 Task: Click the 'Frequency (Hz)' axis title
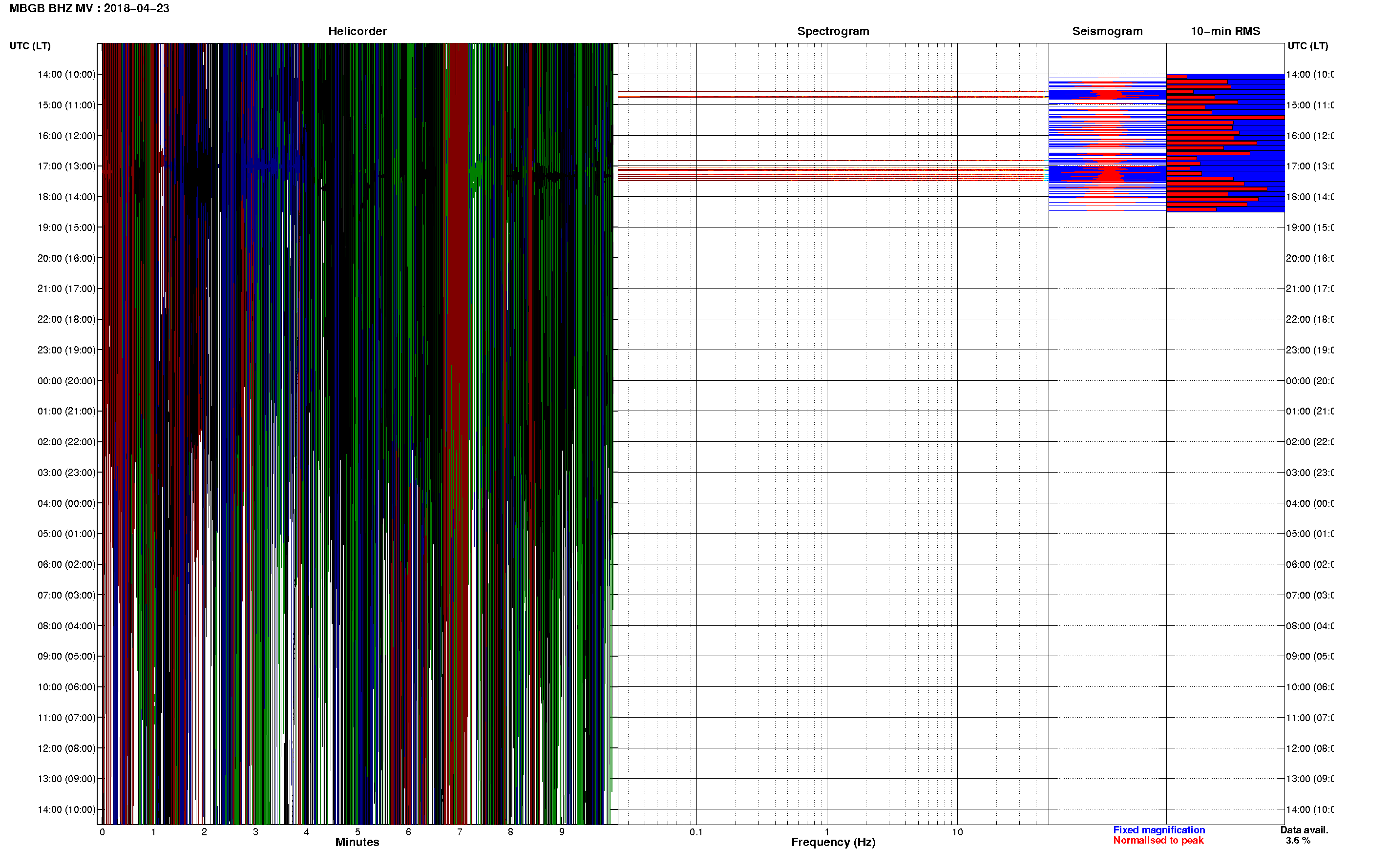[833, 842]
